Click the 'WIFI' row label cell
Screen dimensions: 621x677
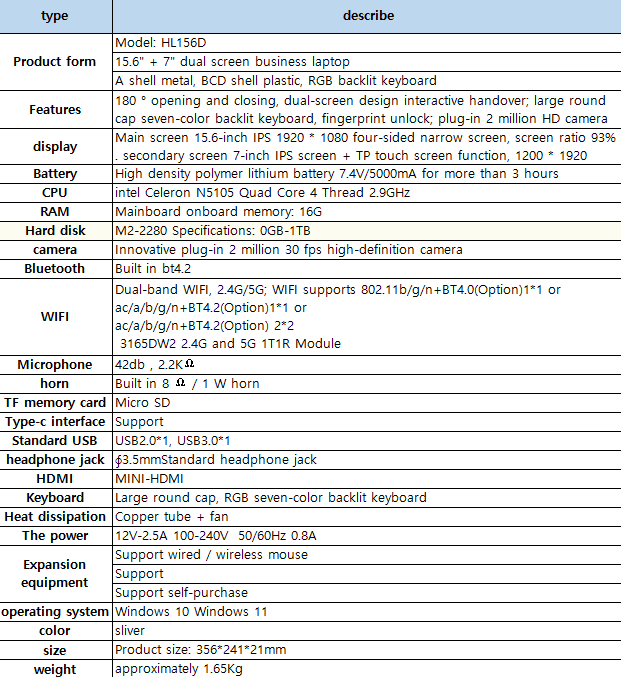[x=55, y=316]
